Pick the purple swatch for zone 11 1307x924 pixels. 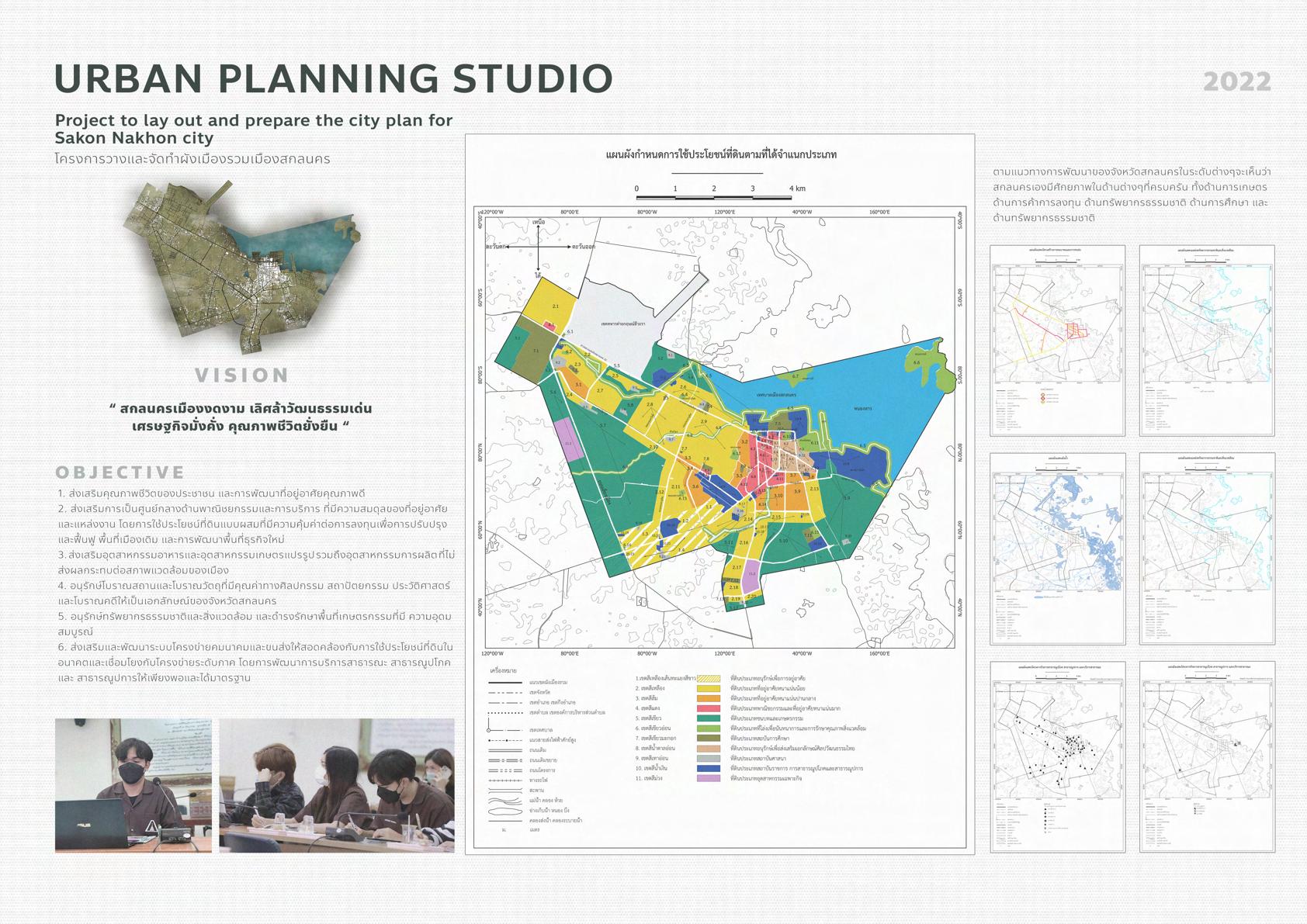pyautogui.click(x=709, y=778)
